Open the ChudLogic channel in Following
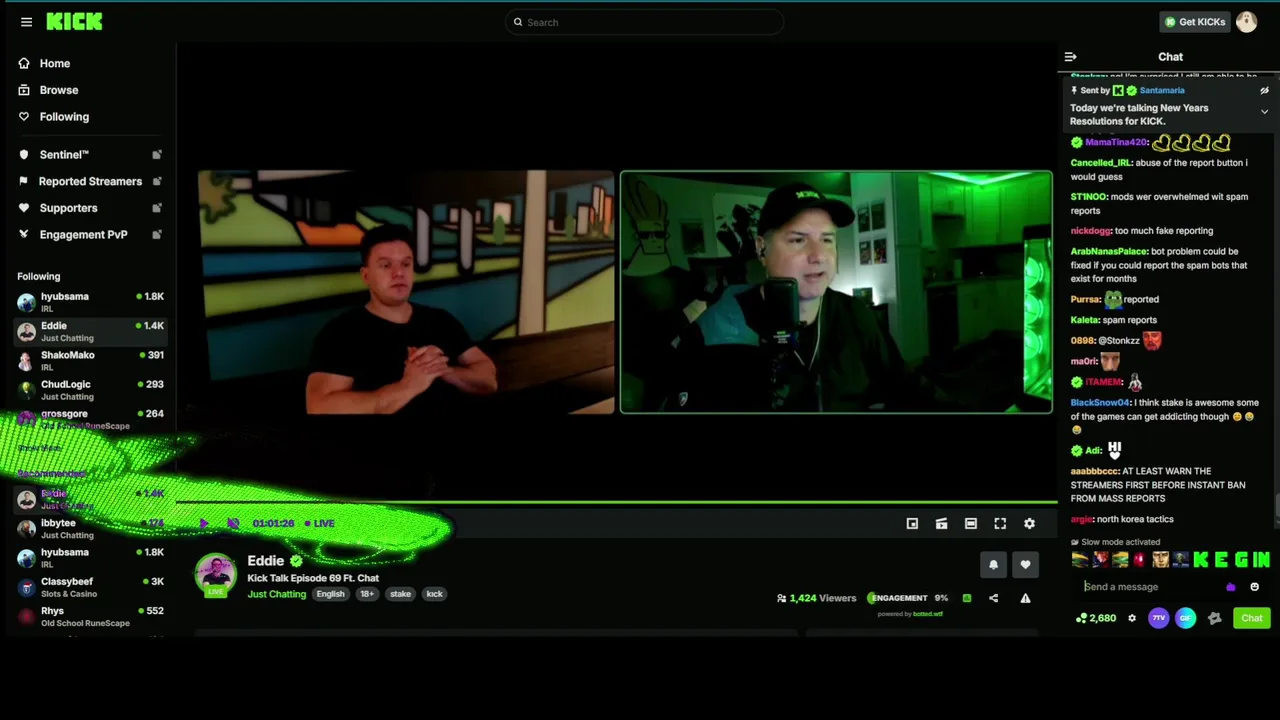Screen dimensions: 1280x720 90,390
